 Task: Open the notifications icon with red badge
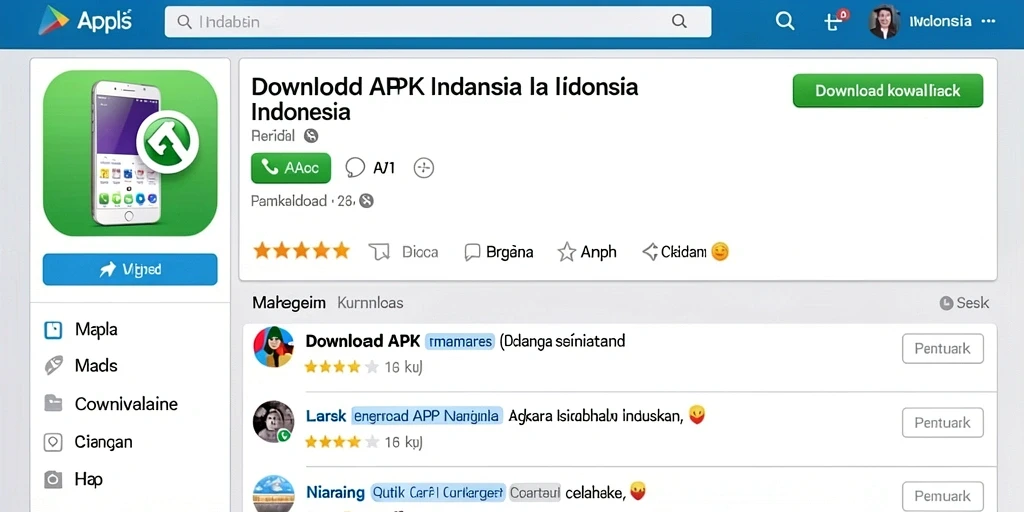pos(835,21)
